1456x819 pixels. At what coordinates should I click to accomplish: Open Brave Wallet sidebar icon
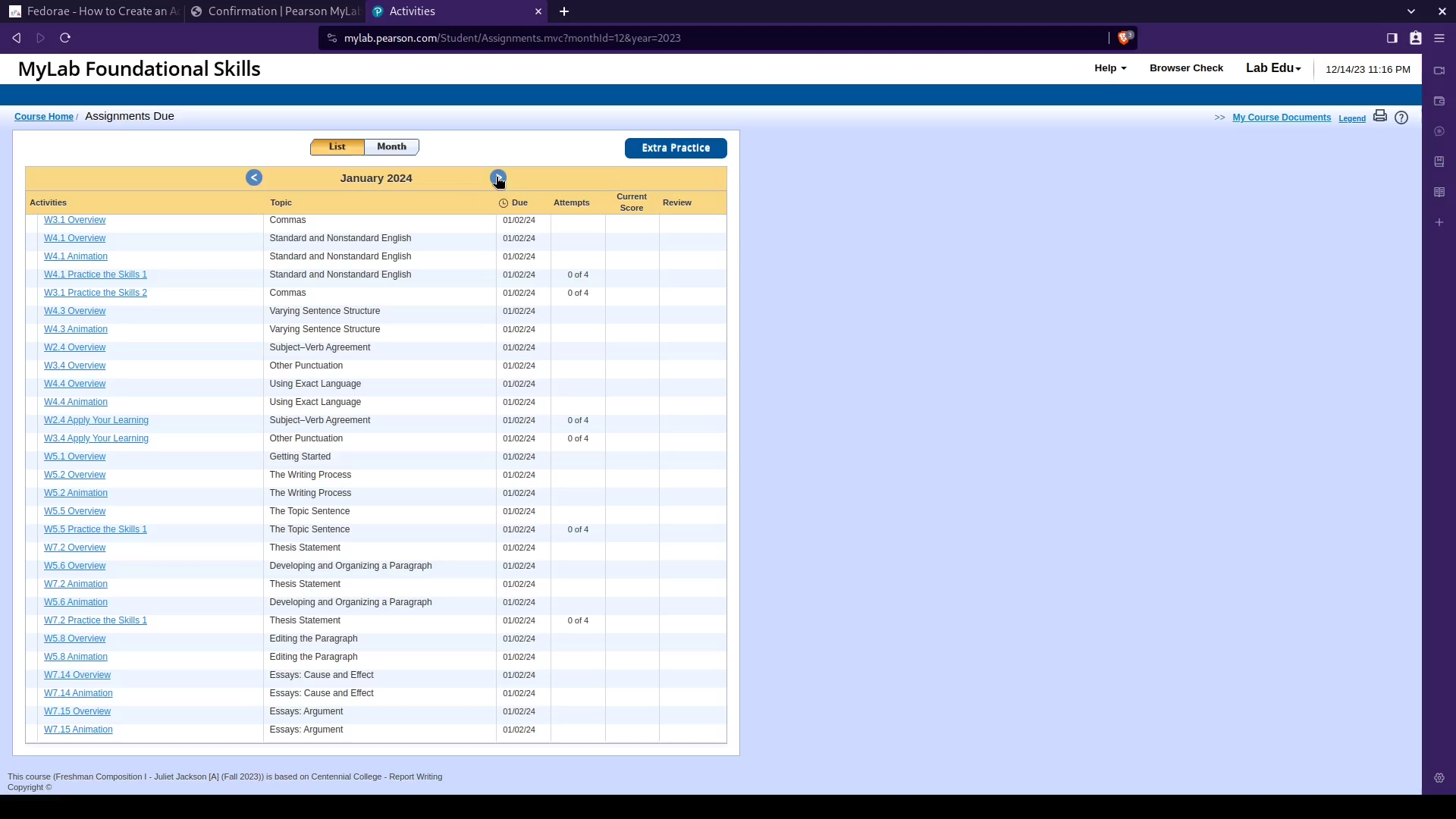[x=1439, y=101]
